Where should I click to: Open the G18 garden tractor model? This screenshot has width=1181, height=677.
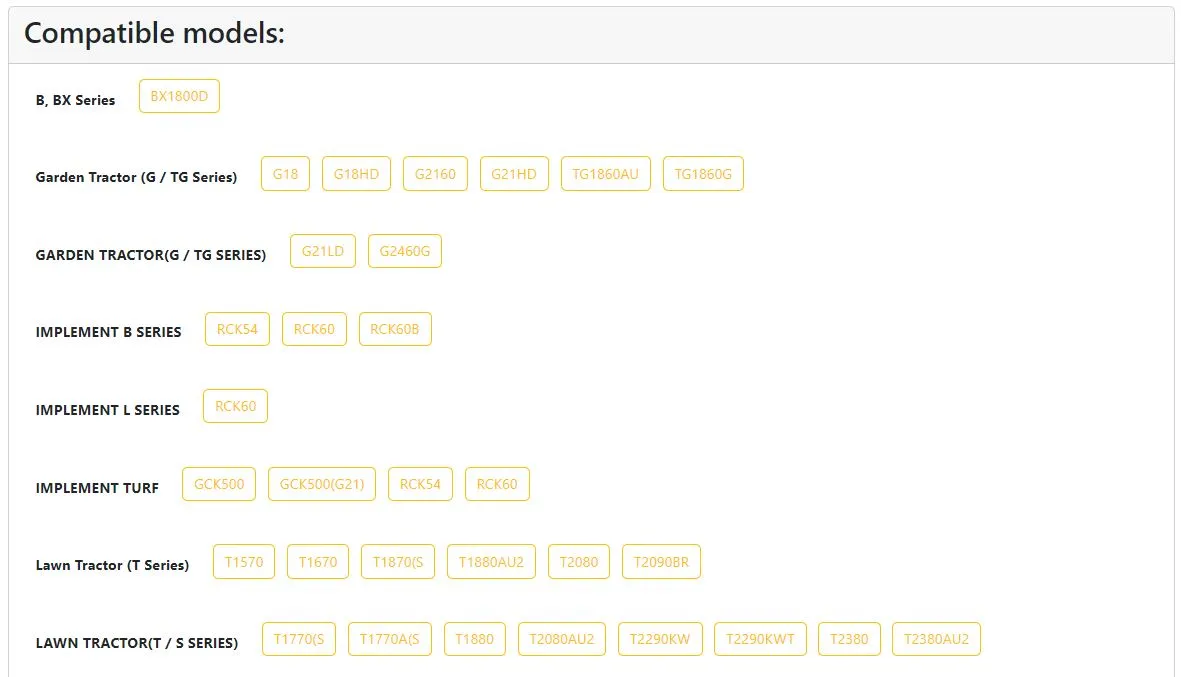click(x=285, y=174)
